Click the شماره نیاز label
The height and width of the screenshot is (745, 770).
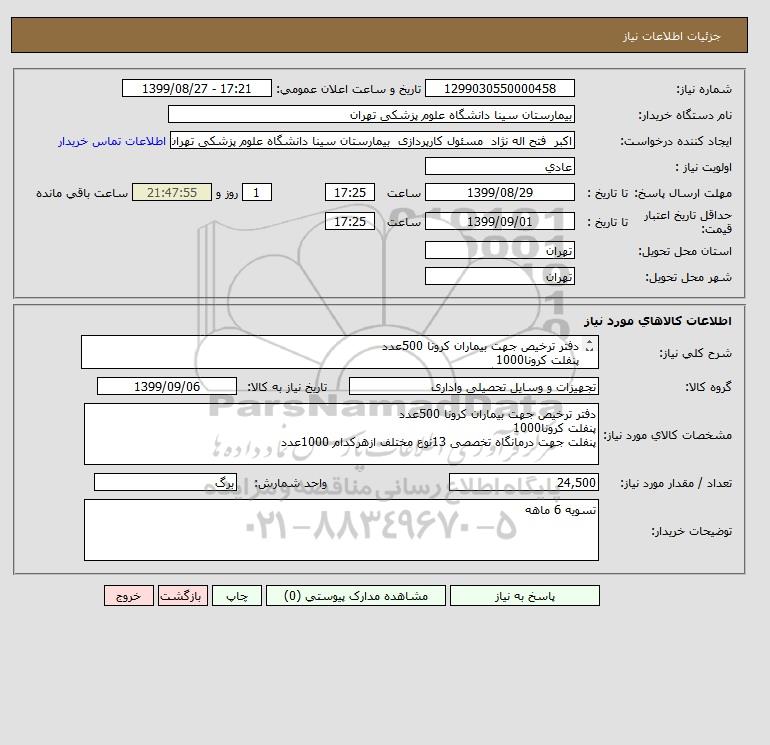click(704, 89)
